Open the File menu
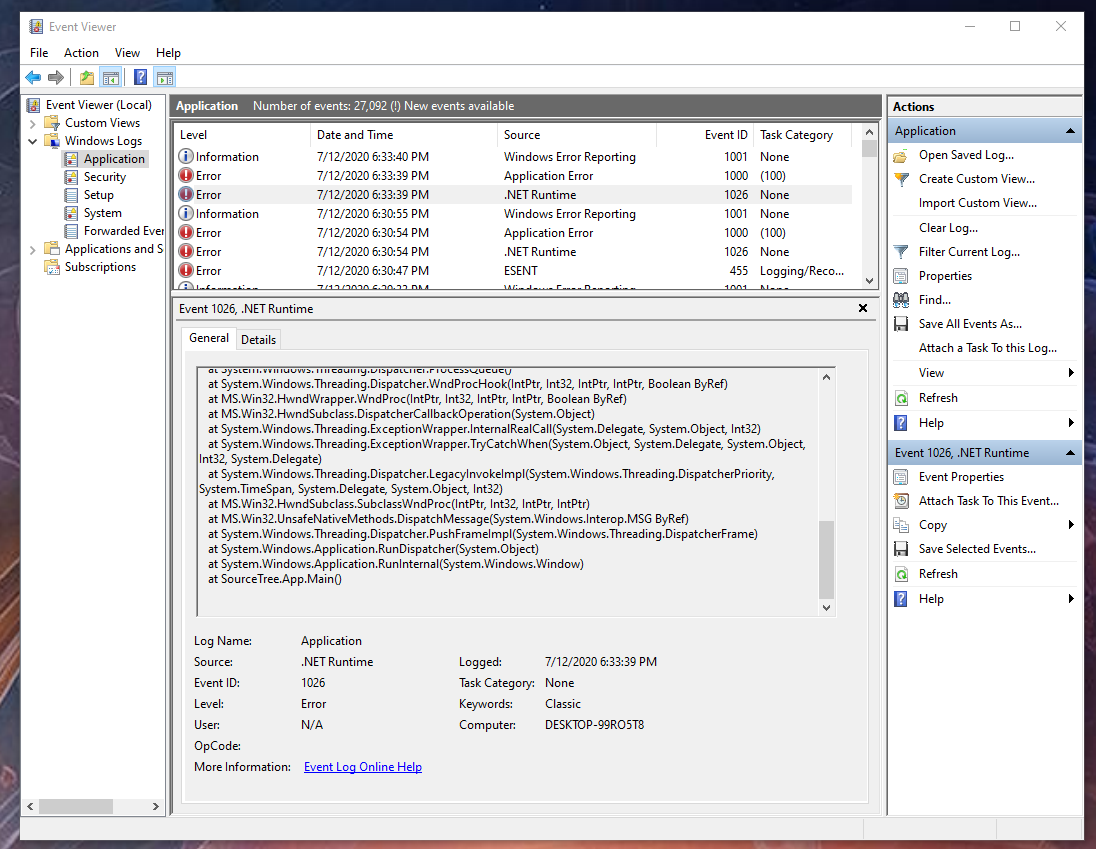Image resolution: width=1096 pixels, height=849 pixels. [x=39, y=52]
